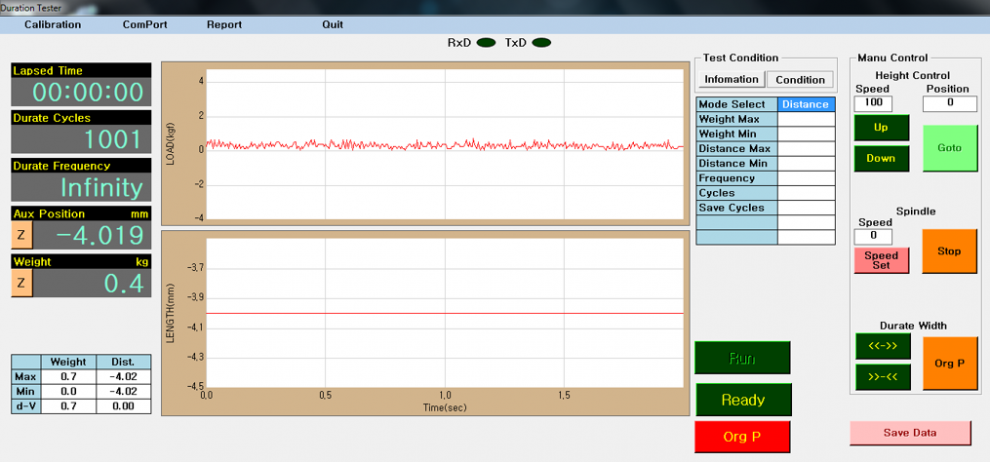This screenshot has height=462, width=990.
Task: Click the Distance Max value field
Action: [806, 148]
